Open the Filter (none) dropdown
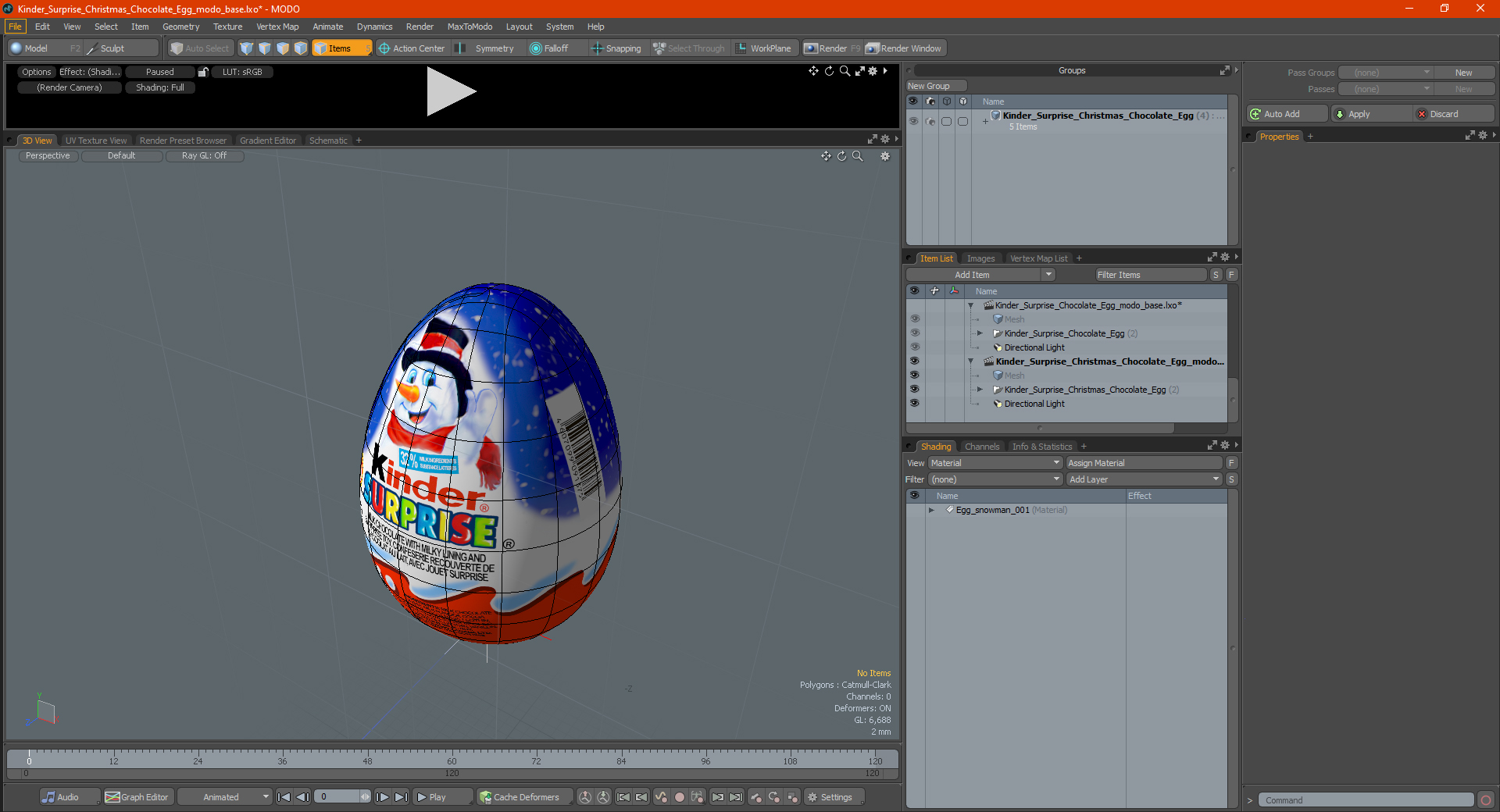This screenshot has width=1500, height=812. point(995,479)
